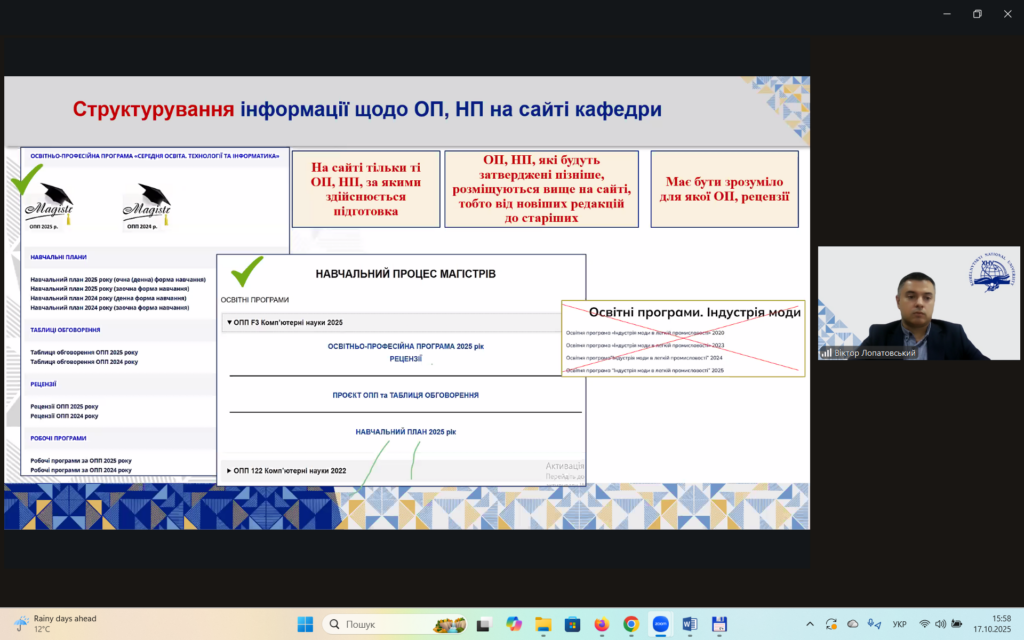This screenshot has width=1024, height=640.
Task: Open Google Chrome from the taskbar
Action: (631, 624)
